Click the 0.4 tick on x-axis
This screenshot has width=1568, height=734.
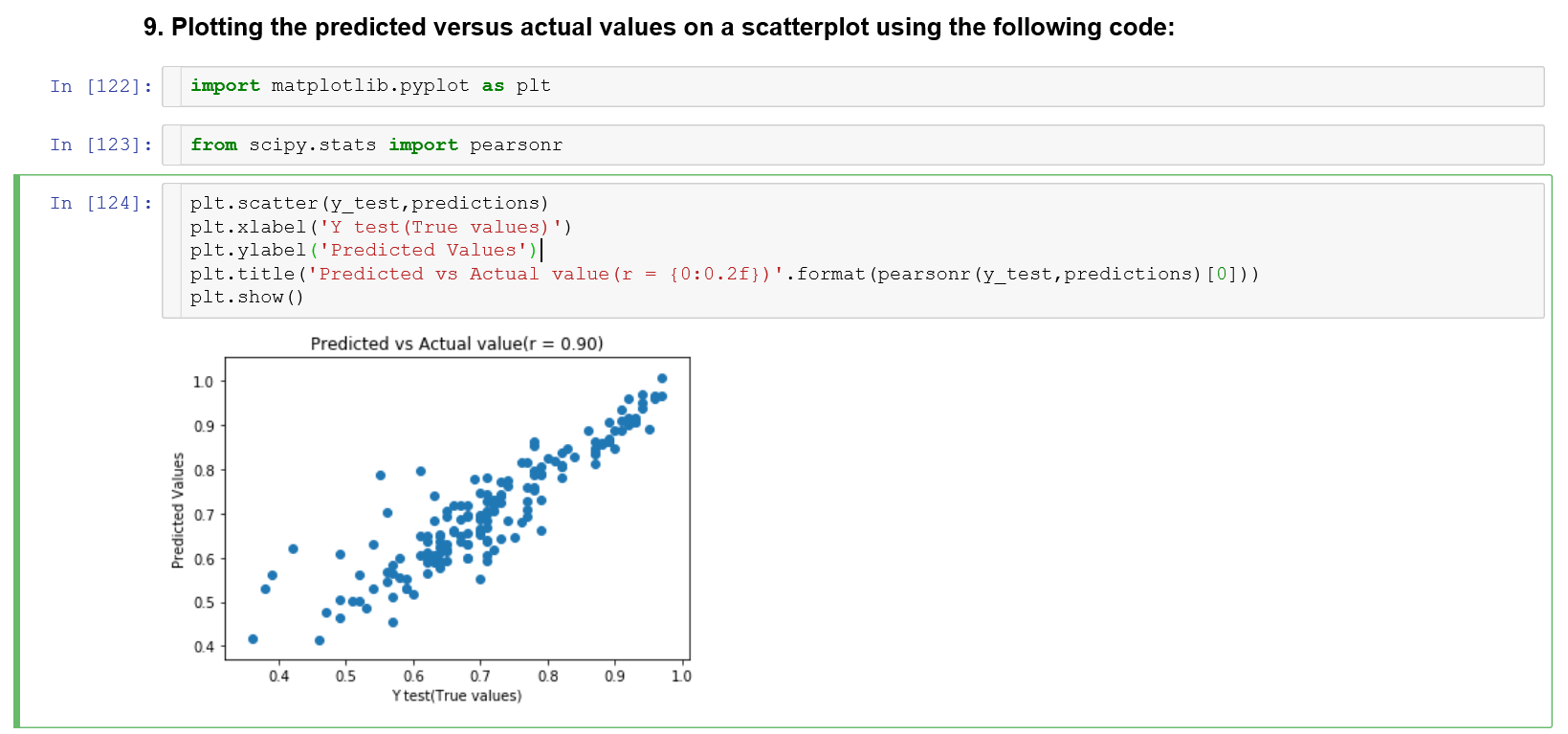coord(278,676)
